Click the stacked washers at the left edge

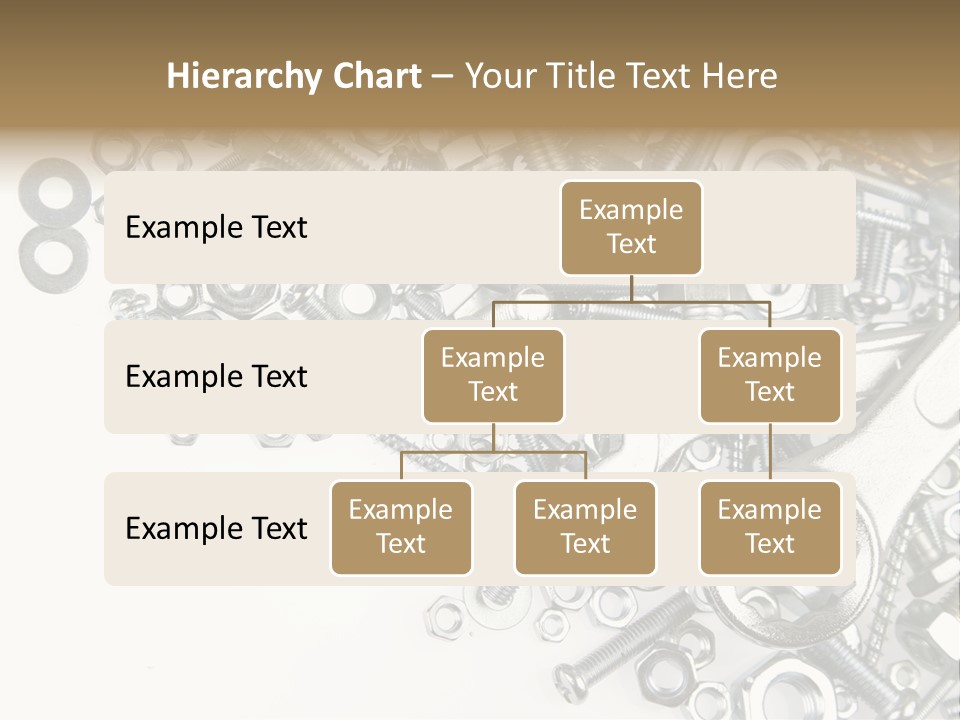(x=49, y=226)
